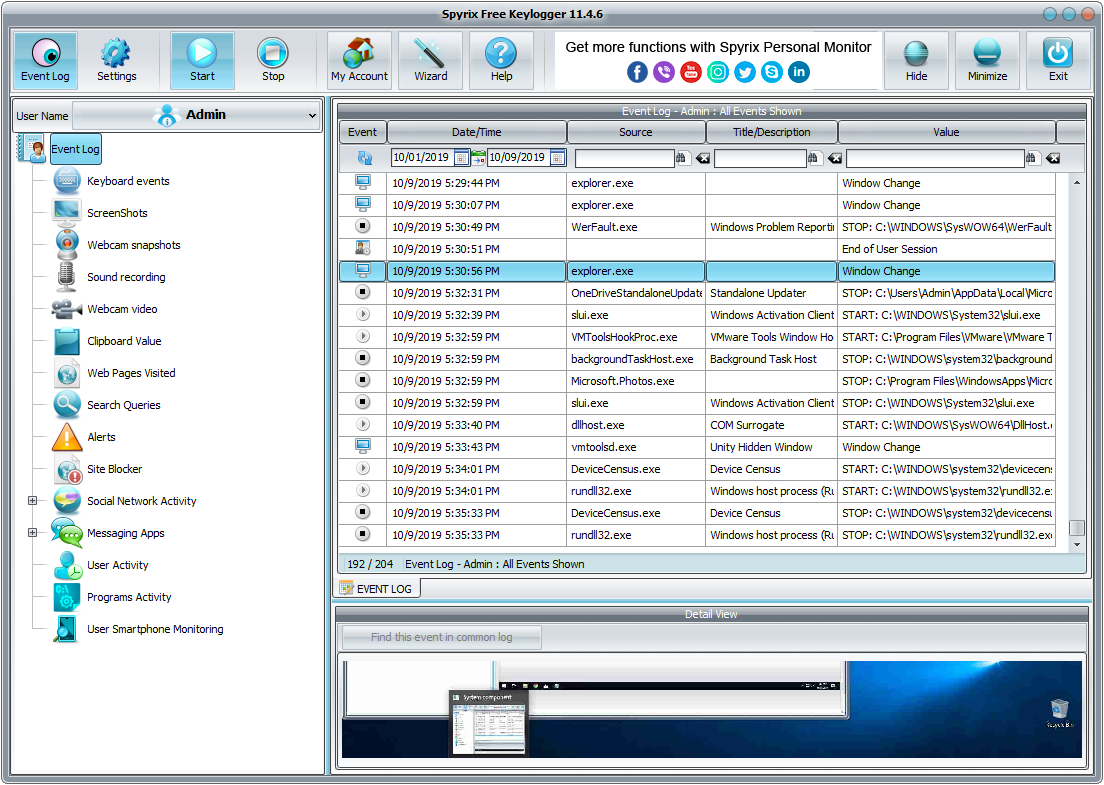This screenshot has width=1104, height=785.
Task: Click the event list scrollbar down arrow
Action: coord(1077,544)
